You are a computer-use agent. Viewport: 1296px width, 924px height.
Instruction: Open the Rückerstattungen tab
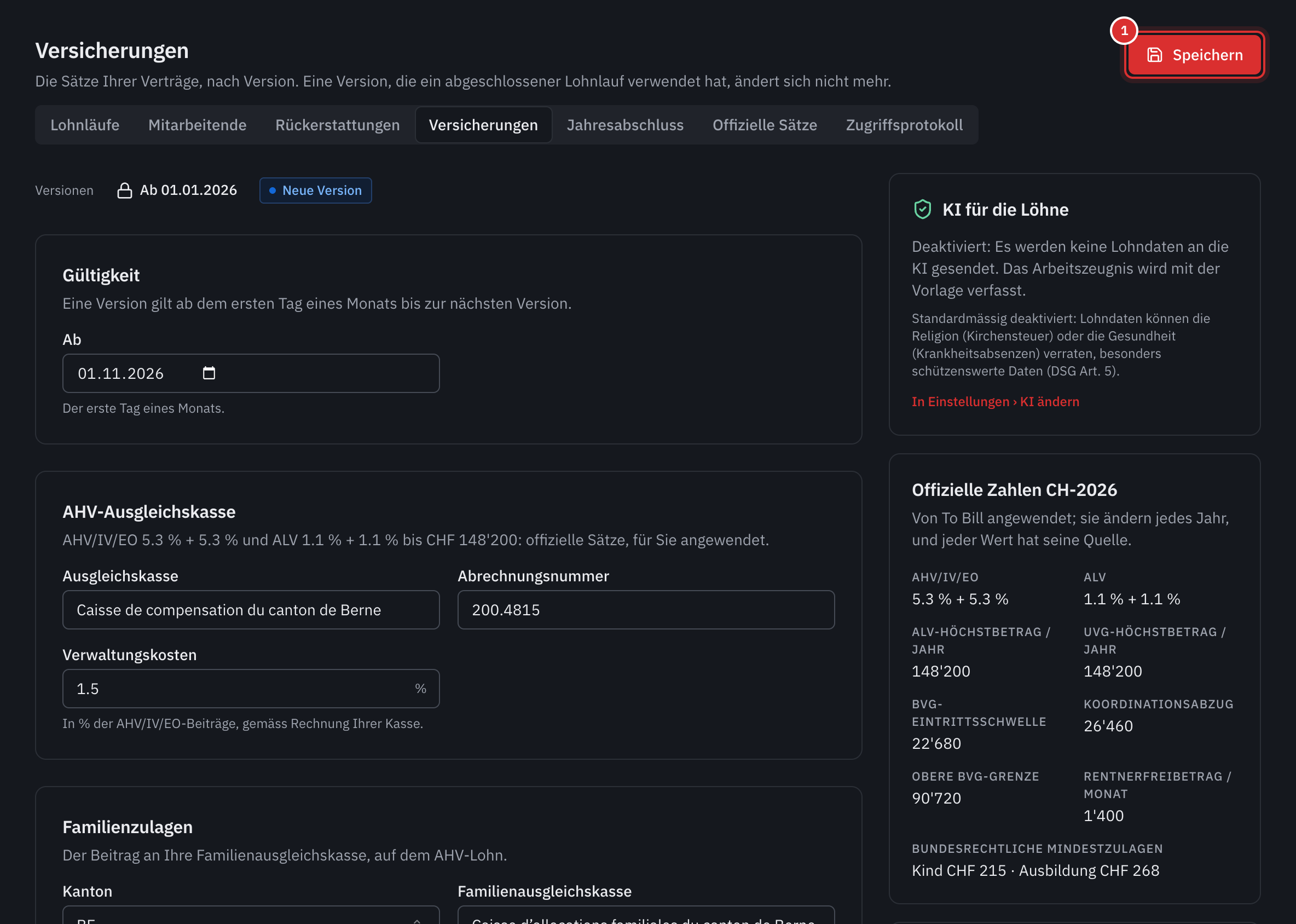point(337,125)
